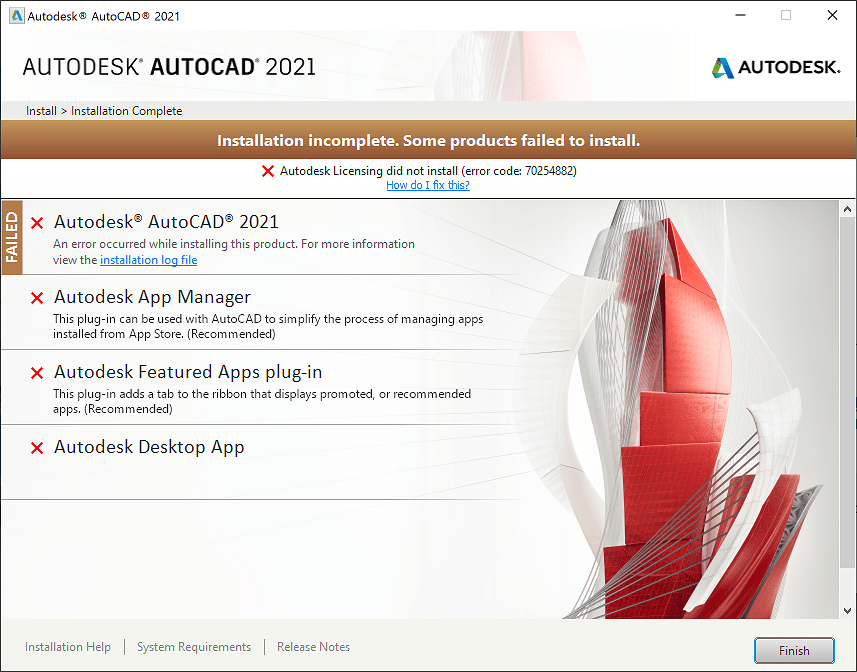
Task: Click the vertical FAILED label
Action: pos(12,237)
